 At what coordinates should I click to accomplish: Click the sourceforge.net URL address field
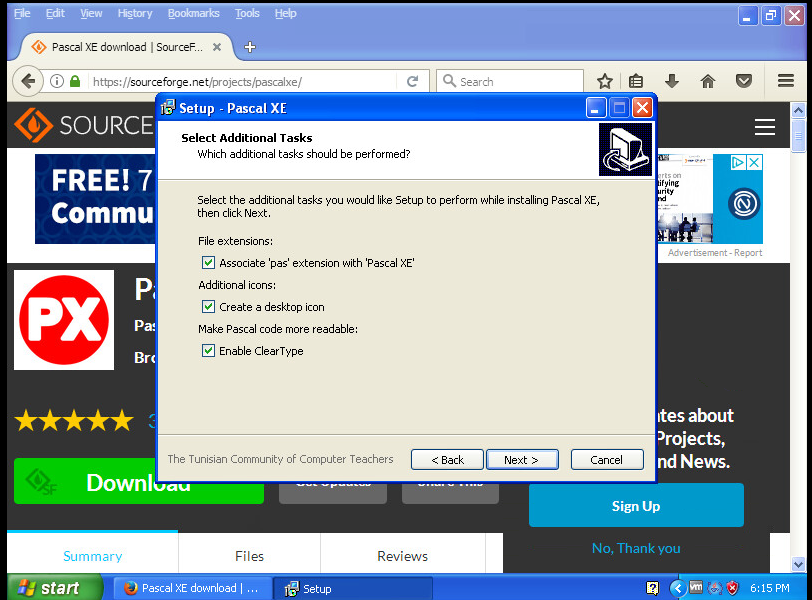pyautogui.click(x=243, y=82)
